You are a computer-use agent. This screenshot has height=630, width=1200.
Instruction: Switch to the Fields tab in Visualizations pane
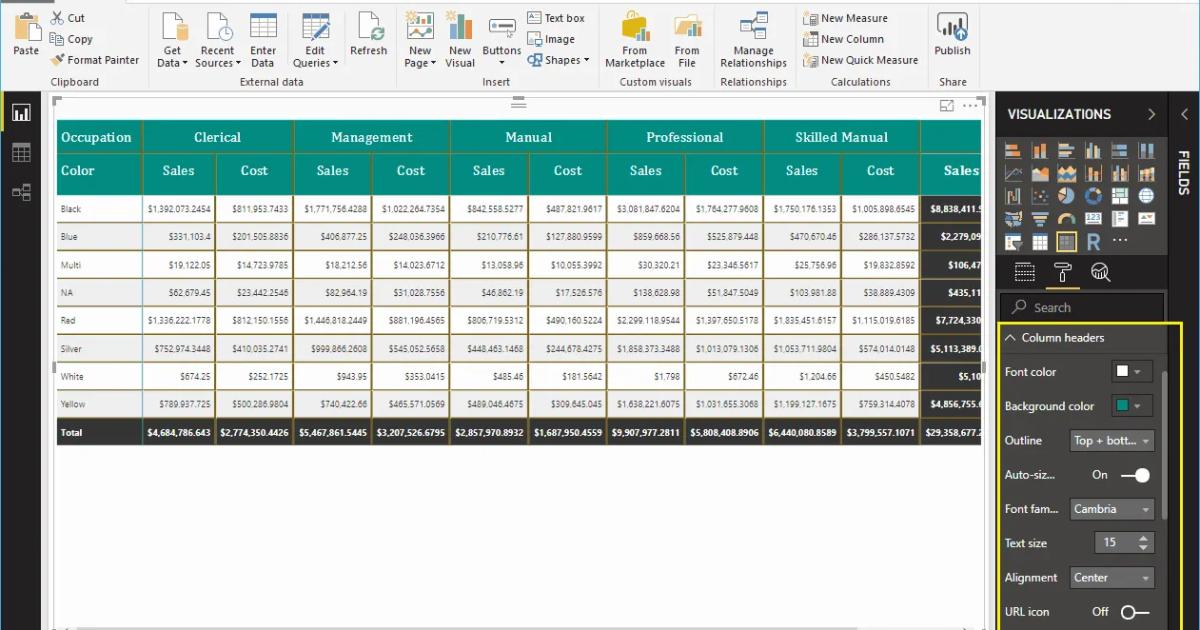(x=1025, y=272)
